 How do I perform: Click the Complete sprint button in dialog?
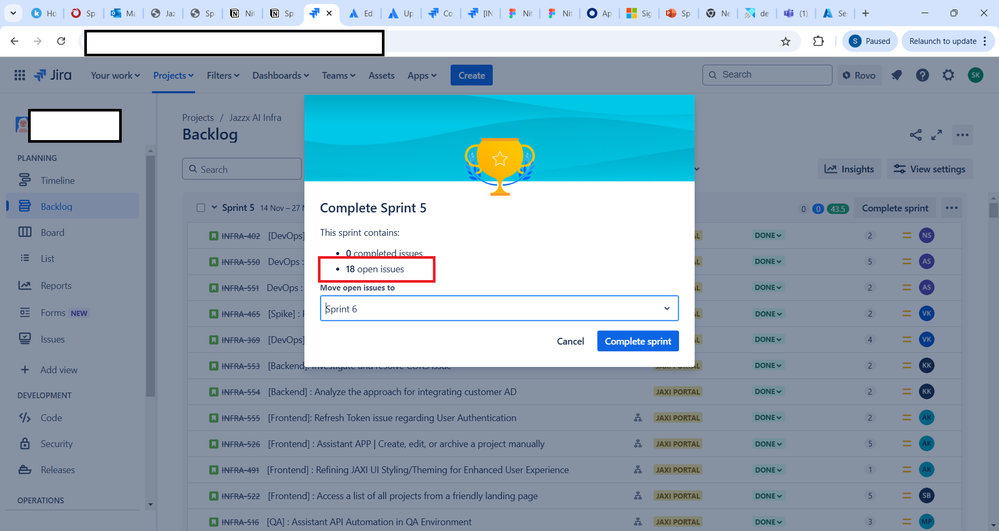638,341
